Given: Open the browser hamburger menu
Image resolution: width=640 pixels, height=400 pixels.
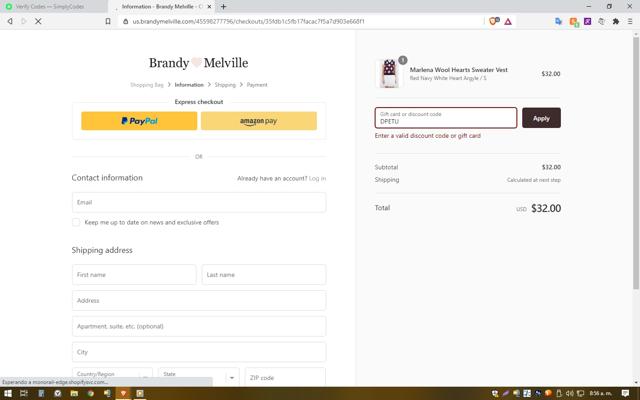Looking at the screenshot, I should tap(630, 21).
